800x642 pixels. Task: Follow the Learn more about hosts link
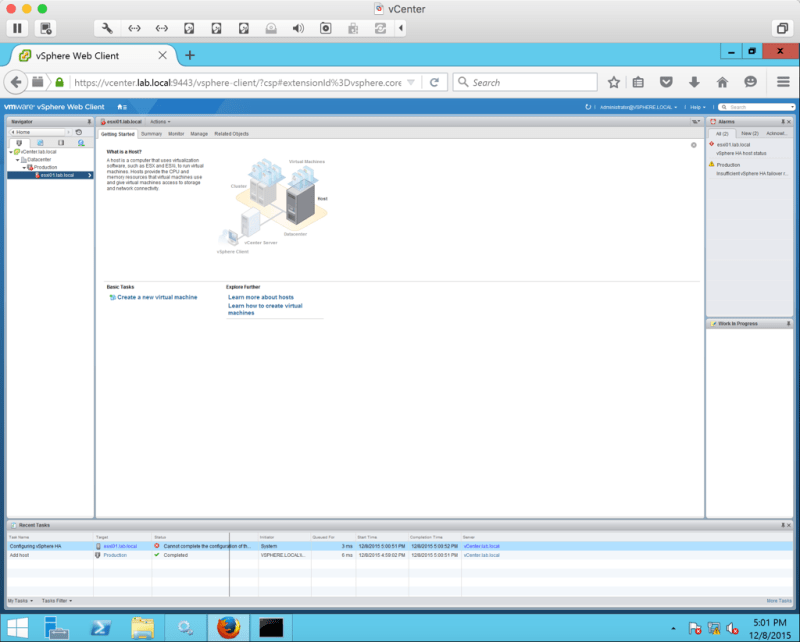pyautogui.click(x=260, y=297)
